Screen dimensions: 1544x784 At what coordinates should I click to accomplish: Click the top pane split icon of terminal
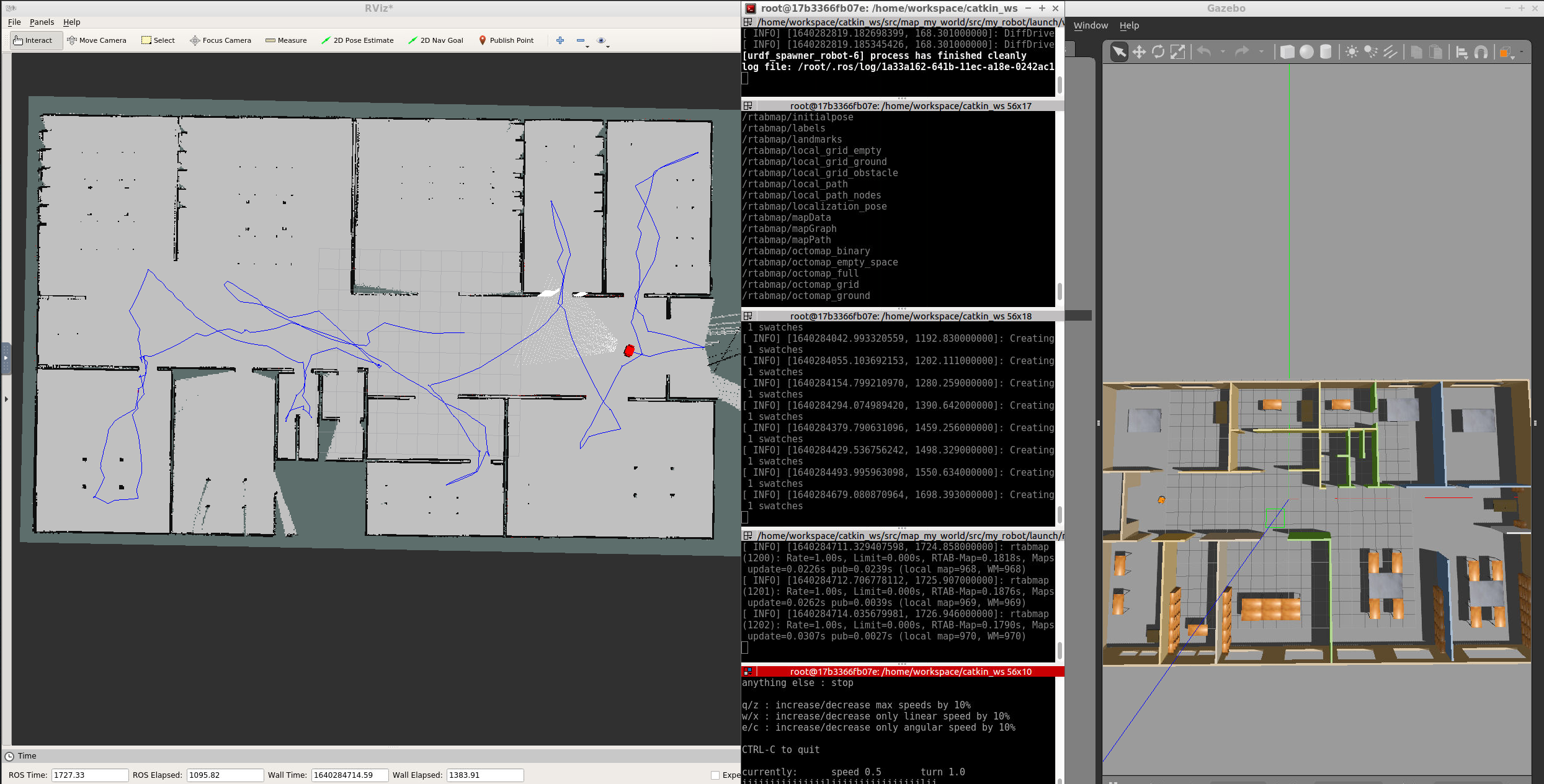[x=748, y=22]
